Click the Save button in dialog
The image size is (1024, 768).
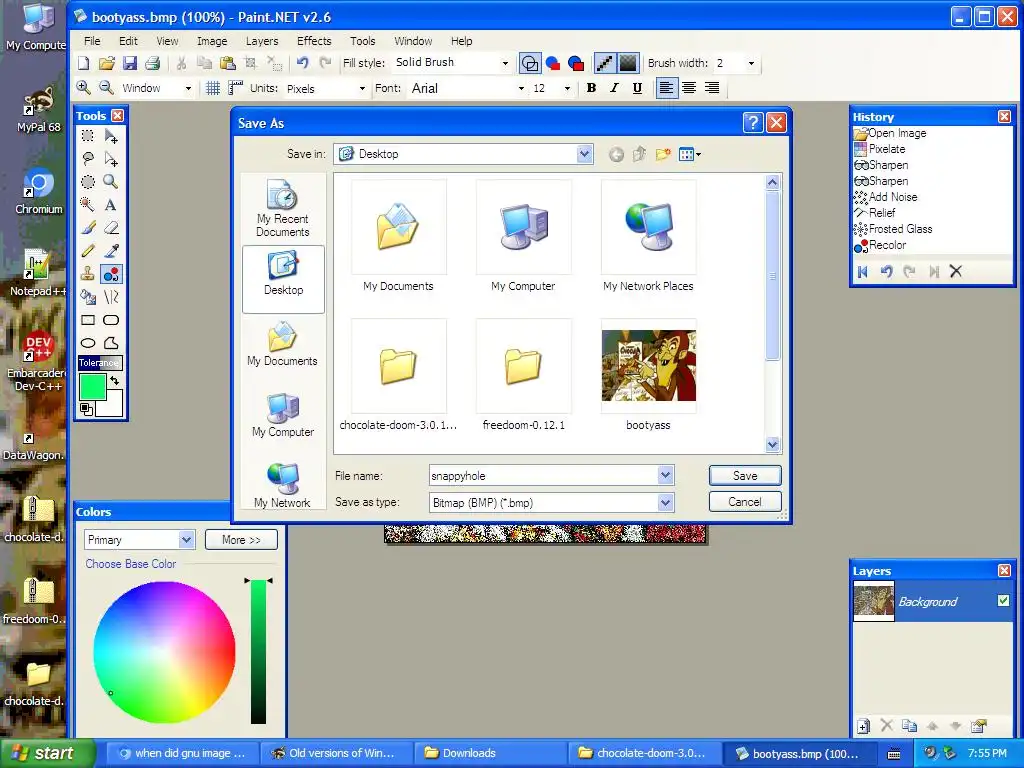tap(745, 475)
